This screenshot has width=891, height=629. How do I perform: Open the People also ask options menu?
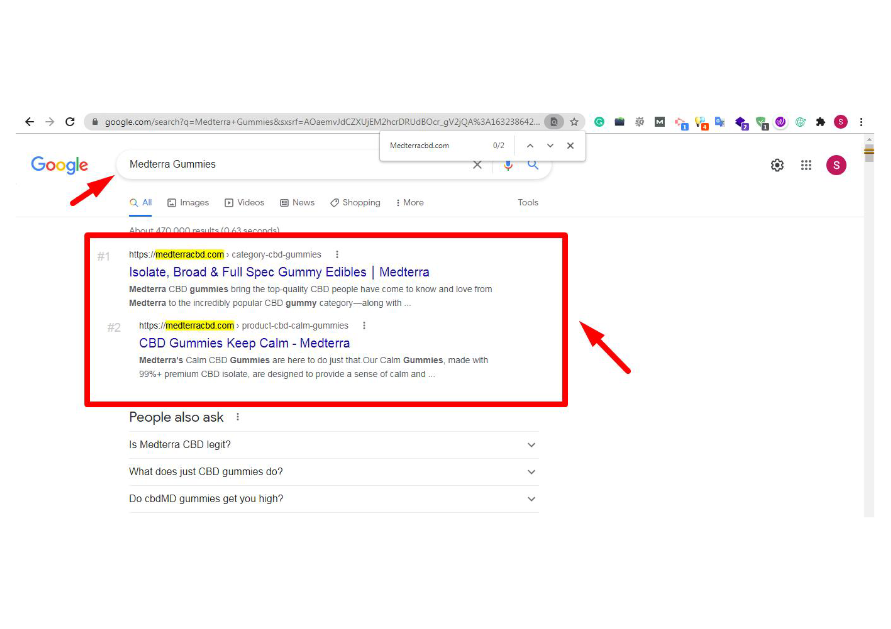[x=238, y=417]
